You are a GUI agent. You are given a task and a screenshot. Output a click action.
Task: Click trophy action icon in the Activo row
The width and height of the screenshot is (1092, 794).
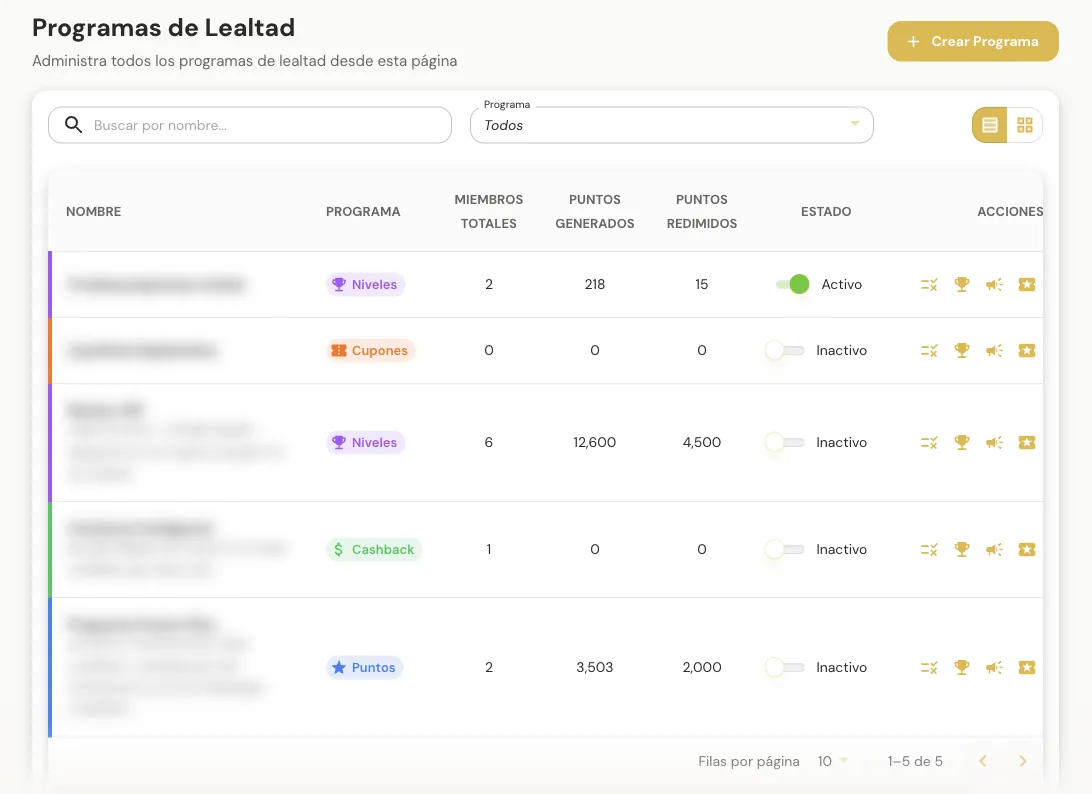(x=962, y=284)
